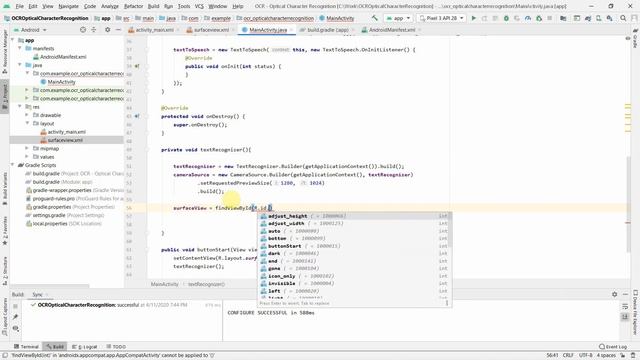Expand the mipmap folder
The image size is (640, 360).
pyautogui.click(x=27, y=148)
